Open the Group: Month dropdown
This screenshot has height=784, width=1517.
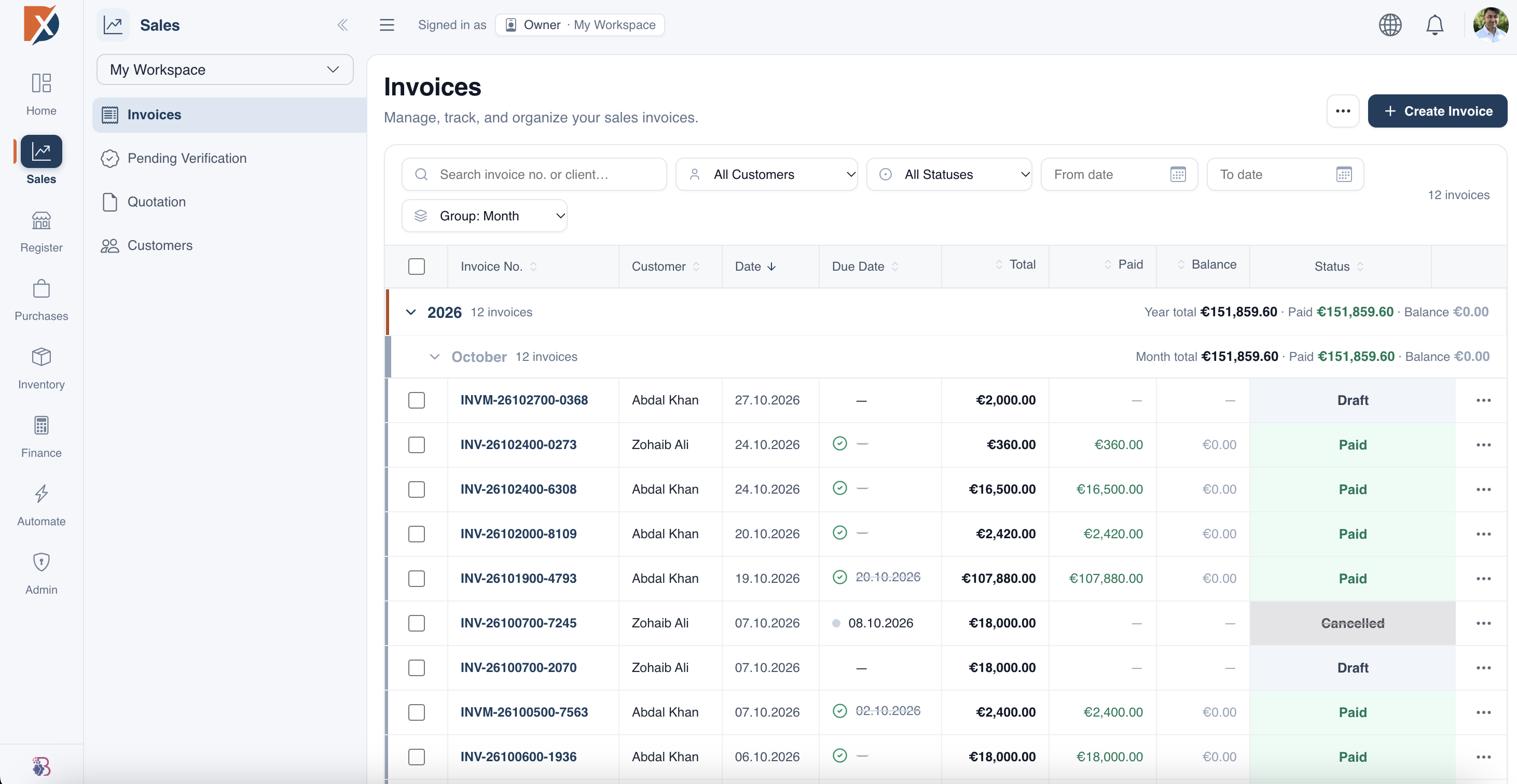(484, 216)
